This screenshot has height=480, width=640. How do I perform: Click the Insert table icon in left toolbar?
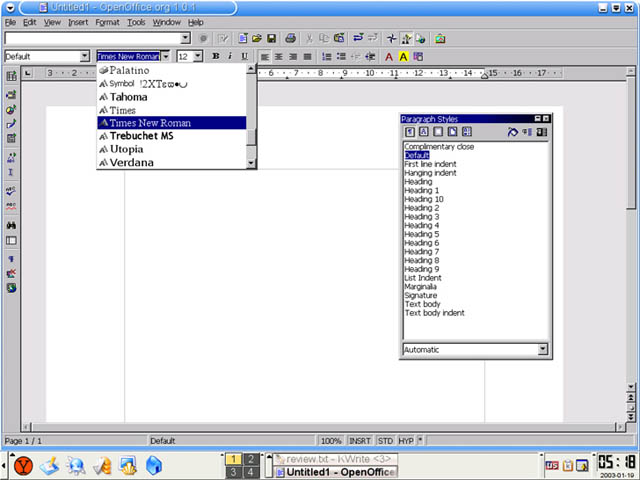click(11, 76)
